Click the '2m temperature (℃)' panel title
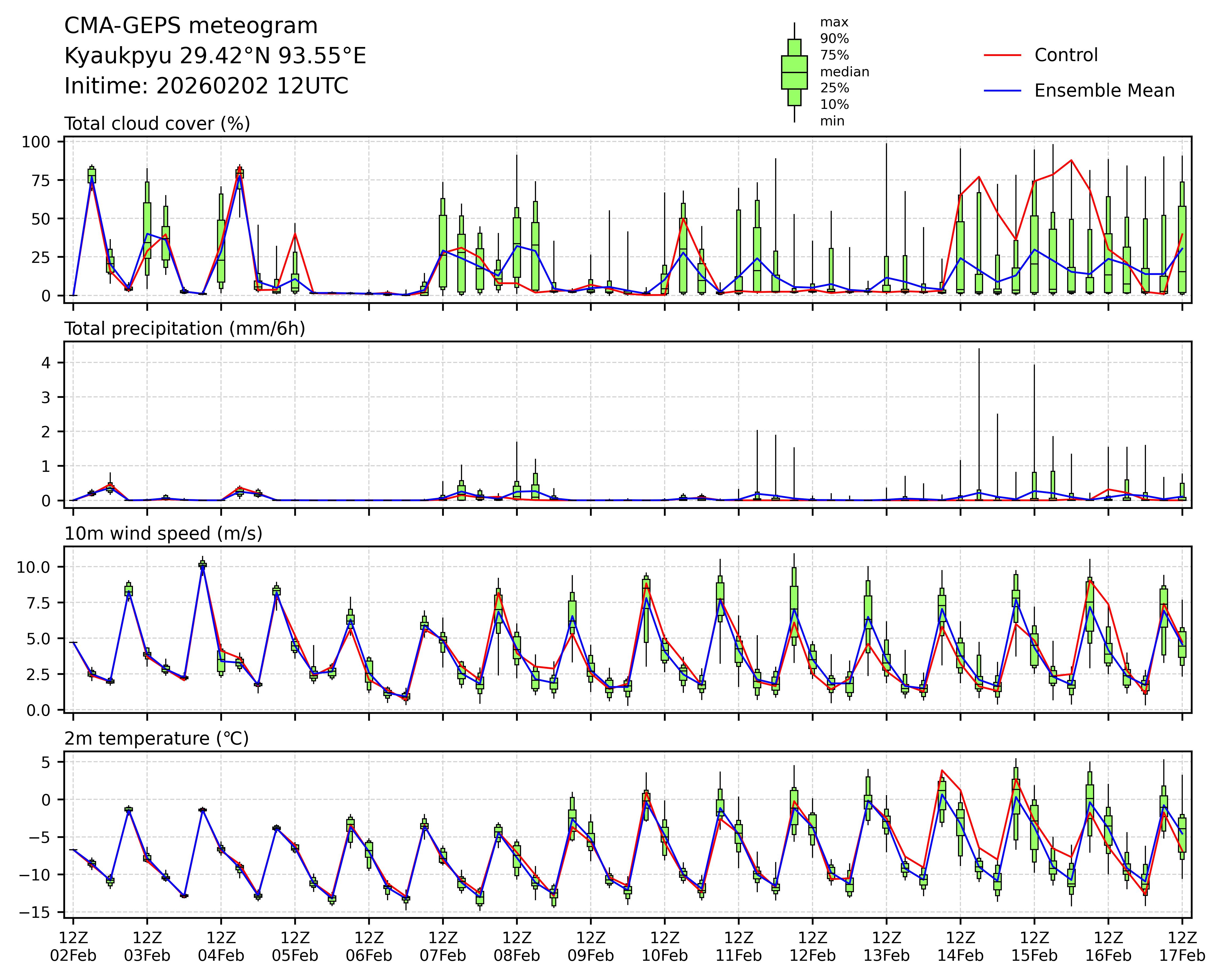This screenshot has height=980, width=1222. point(156,738)
